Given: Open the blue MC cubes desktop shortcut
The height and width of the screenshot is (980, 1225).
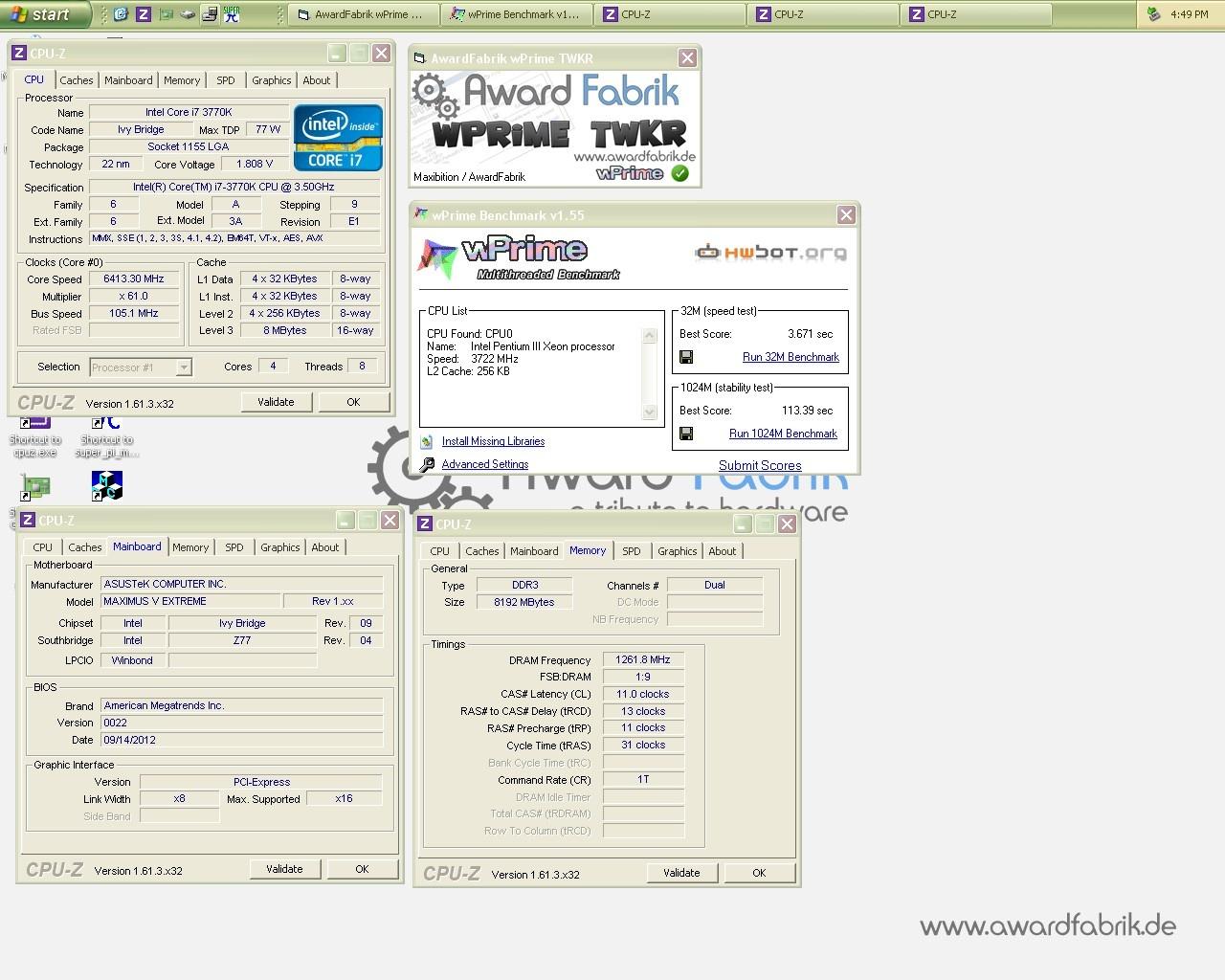Looking at the screenshot, I should point(106,486).
